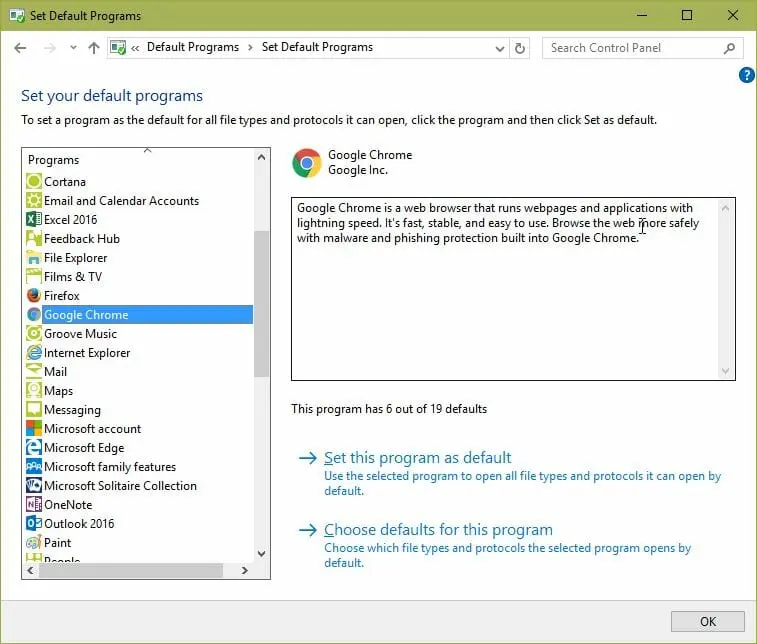Click the Outlook 2016 icon
Viewport: 757px width, 644px height.
click(x=34, y=523)
